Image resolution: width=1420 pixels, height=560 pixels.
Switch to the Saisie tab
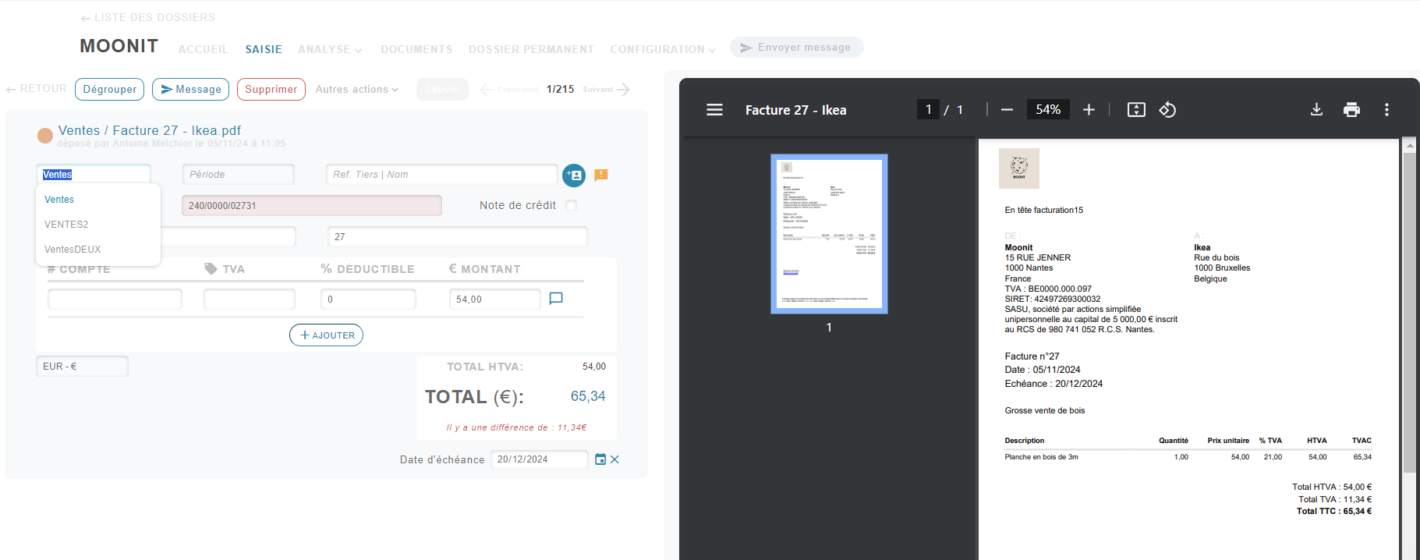(x=264, y=49)
